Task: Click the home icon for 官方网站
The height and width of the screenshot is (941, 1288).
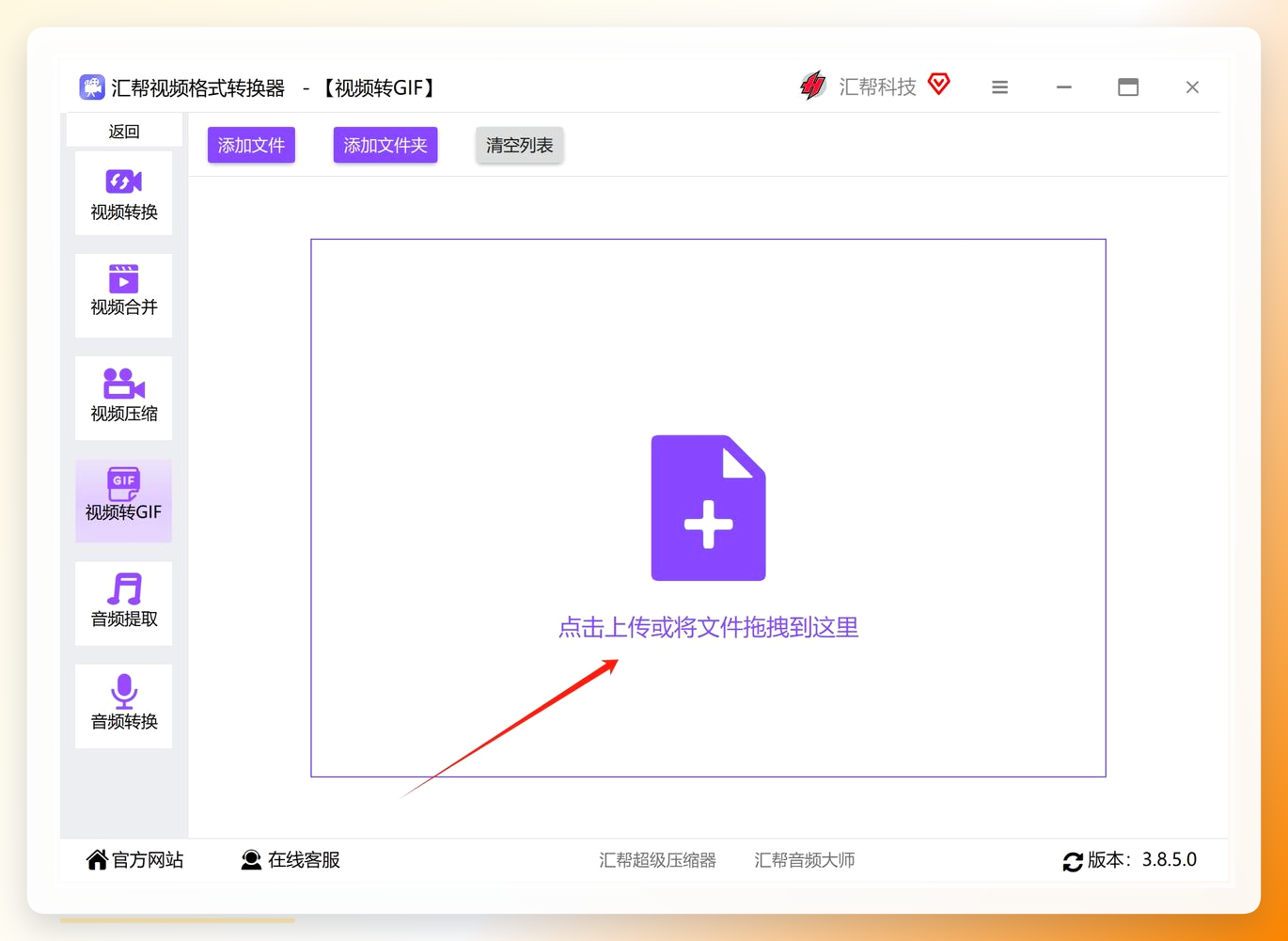Action: coord(97,859)
